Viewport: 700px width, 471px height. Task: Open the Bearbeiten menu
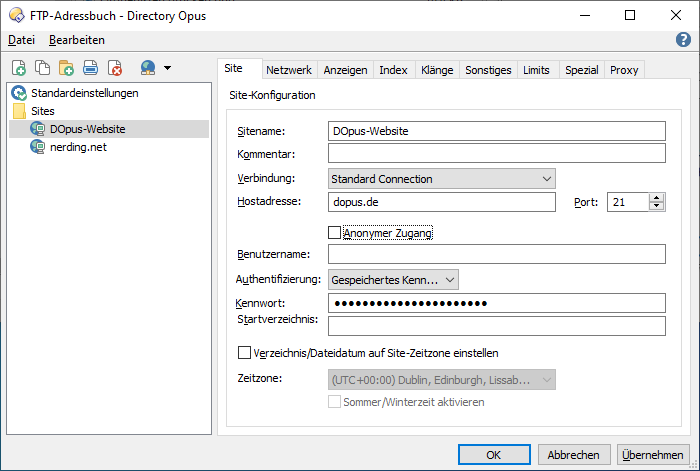pyautogui.click(x=77, y=40)
